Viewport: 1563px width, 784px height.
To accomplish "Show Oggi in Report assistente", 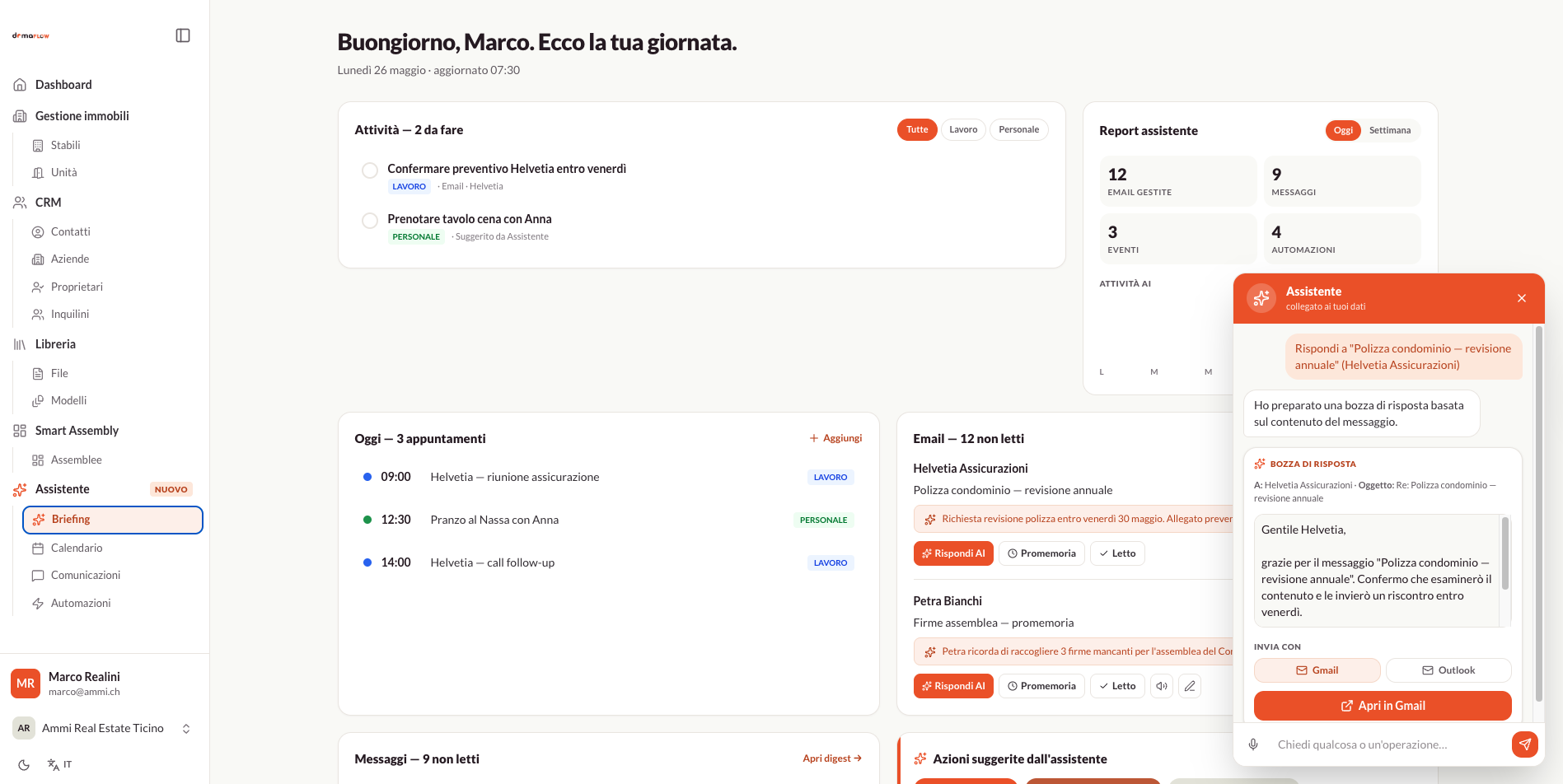I will pyautogui.click(x=1343, y=130).
